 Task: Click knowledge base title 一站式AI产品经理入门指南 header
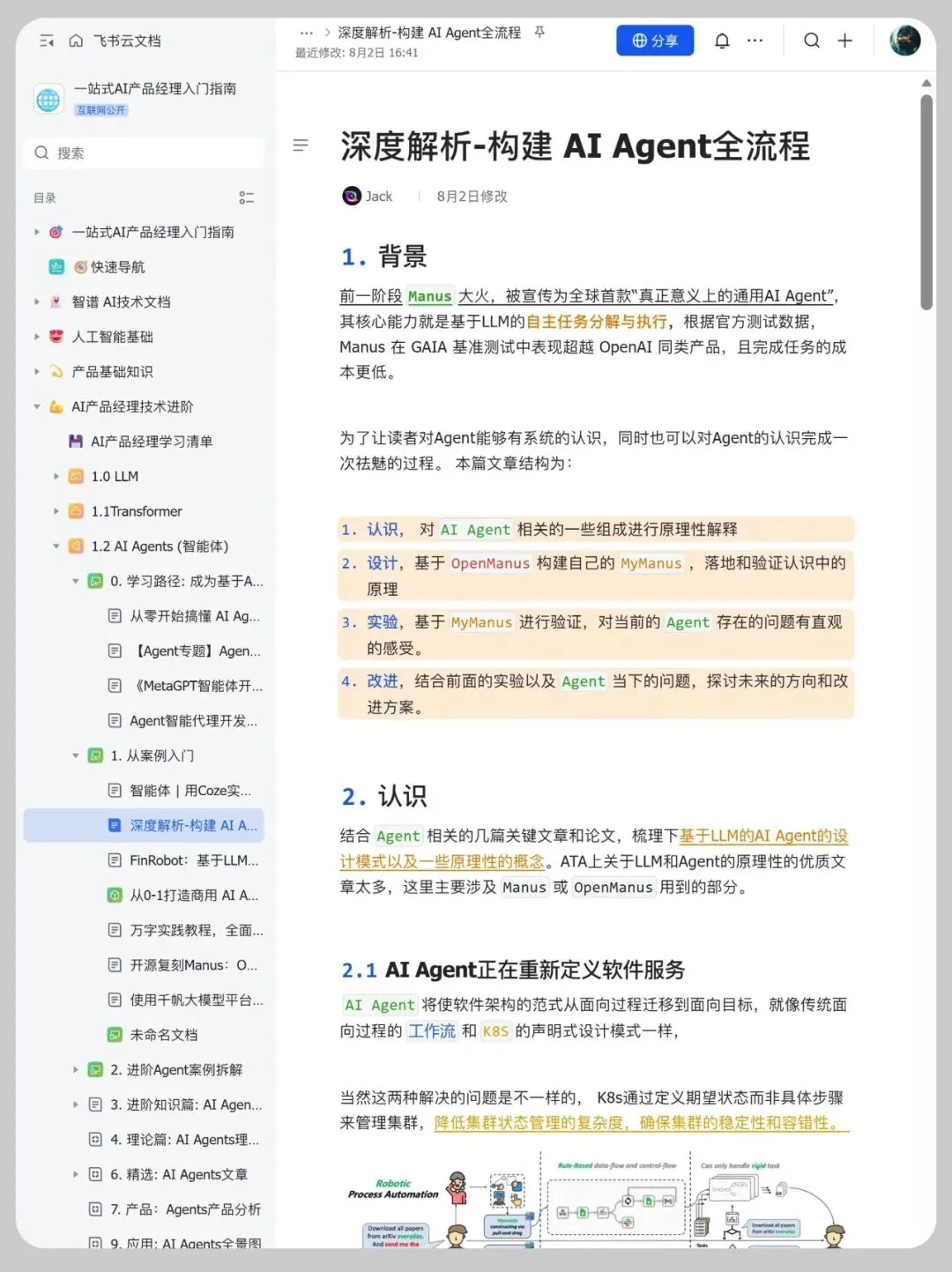coord(155,89)
